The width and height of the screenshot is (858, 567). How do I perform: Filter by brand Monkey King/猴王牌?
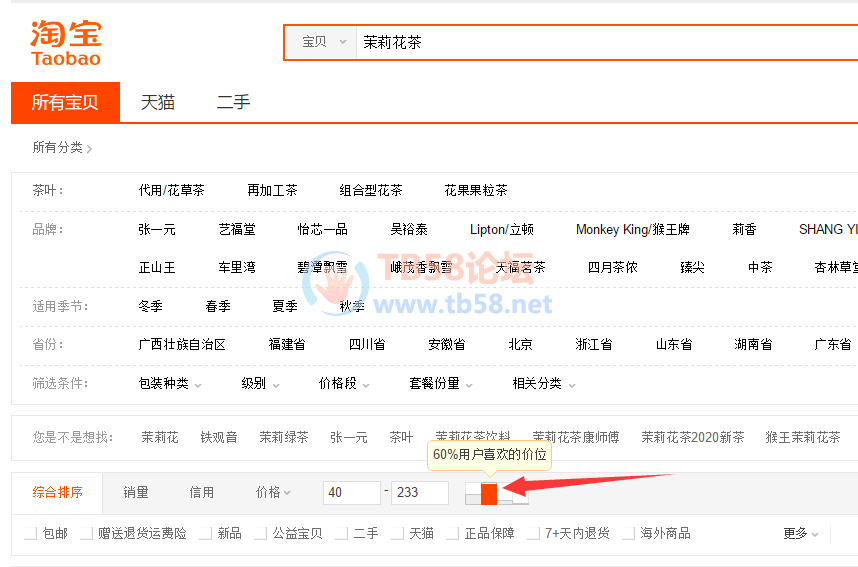click(x=633, y=229)
